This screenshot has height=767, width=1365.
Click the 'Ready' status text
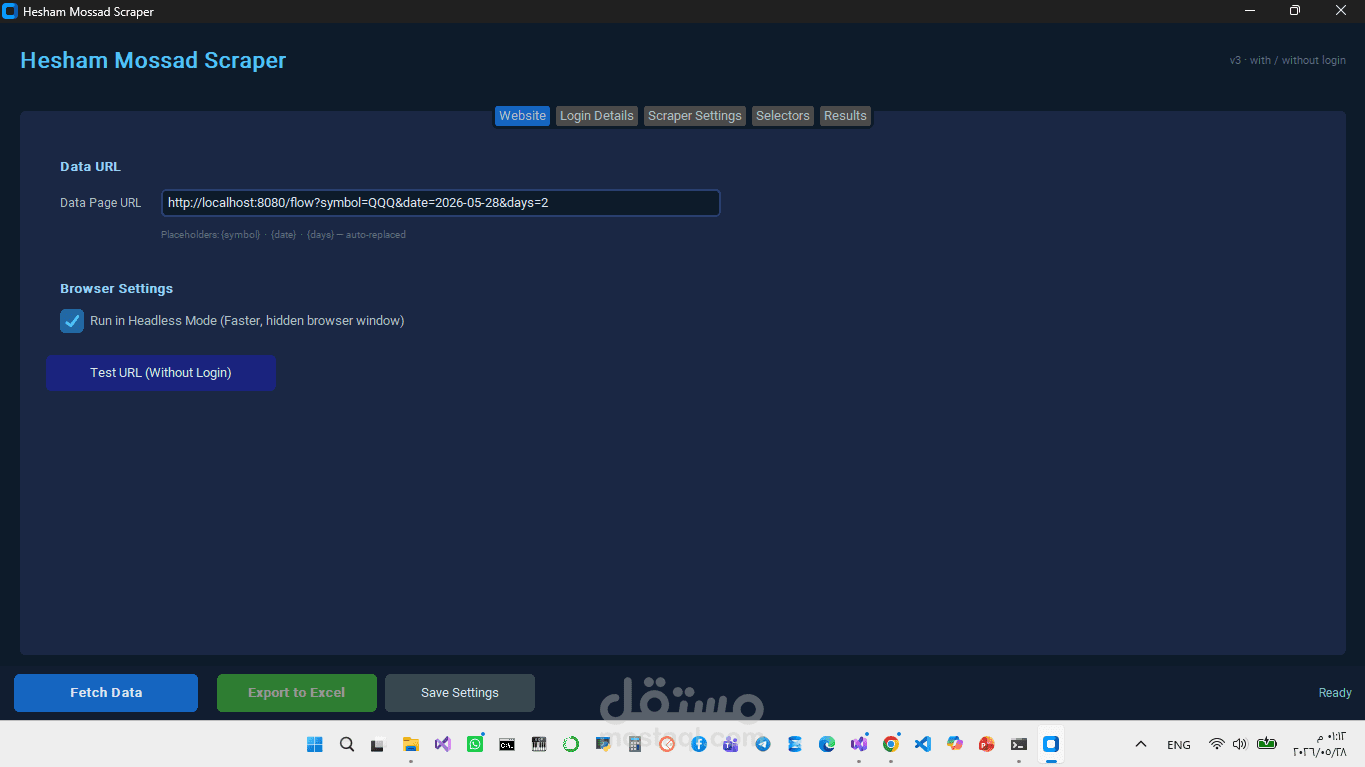pos(1335,693)
